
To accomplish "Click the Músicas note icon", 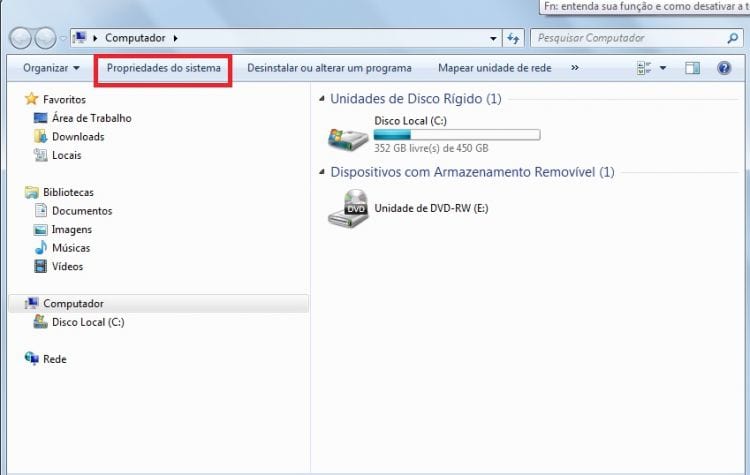I will click(x=41, y=247).
